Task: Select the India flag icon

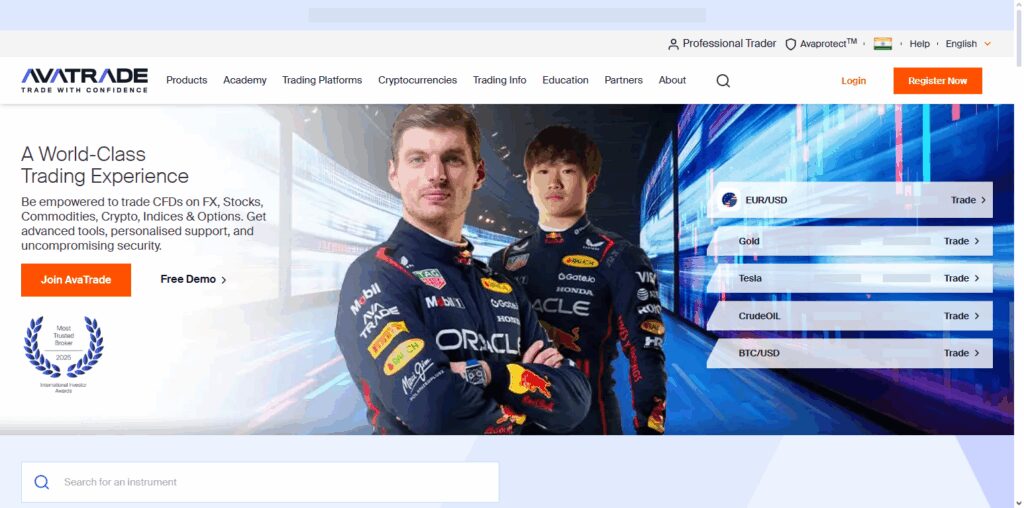Action: (883, 44)
